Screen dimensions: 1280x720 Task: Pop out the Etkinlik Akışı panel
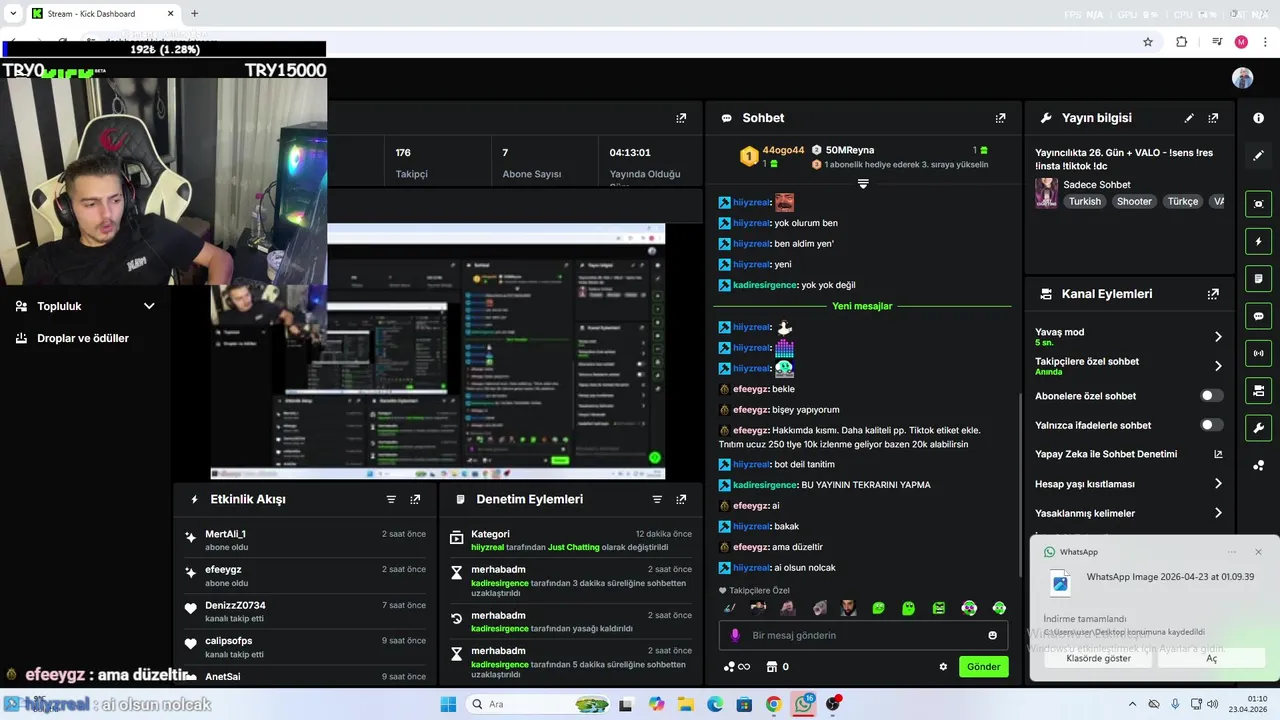coord(415,499)
